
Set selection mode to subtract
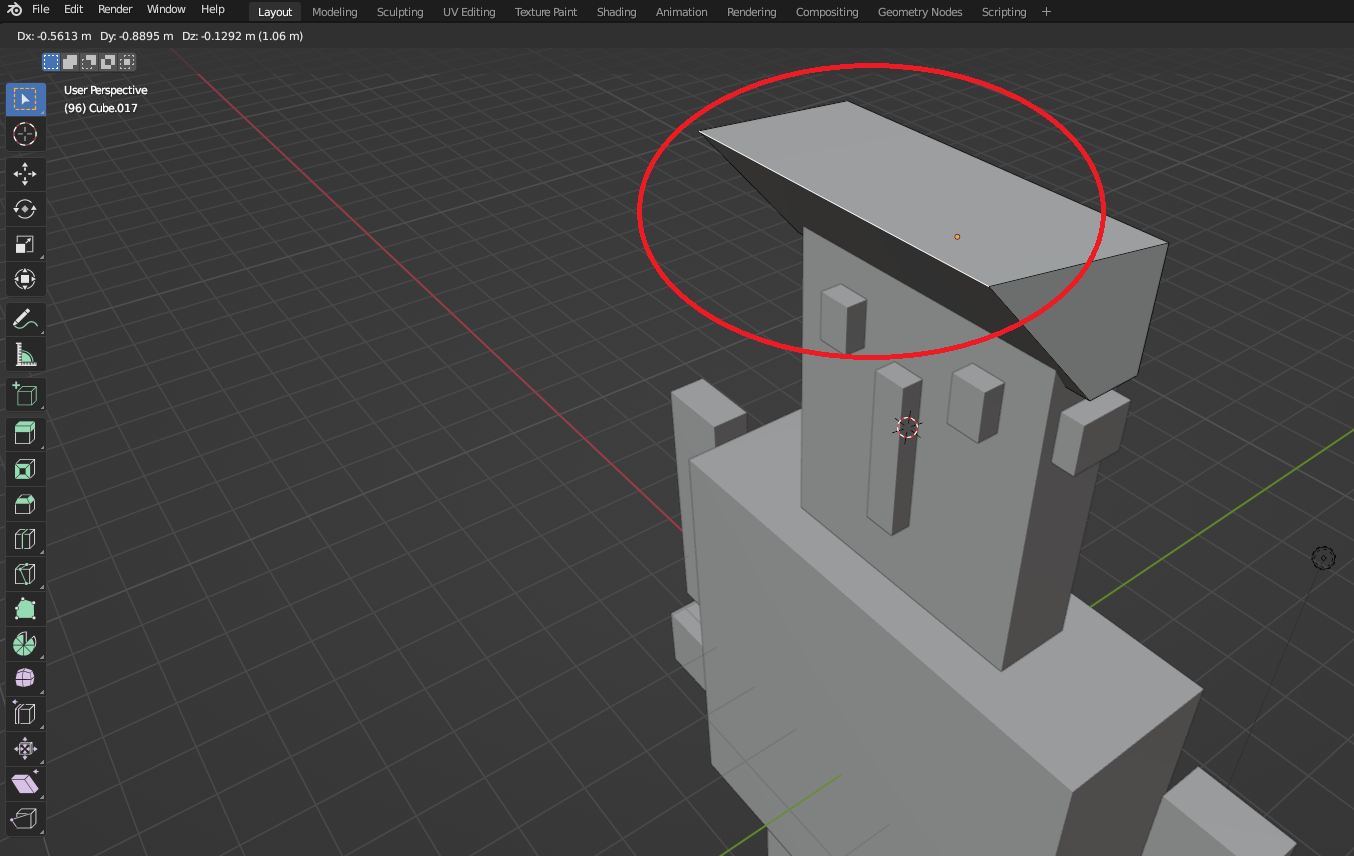tap(89, 62)
